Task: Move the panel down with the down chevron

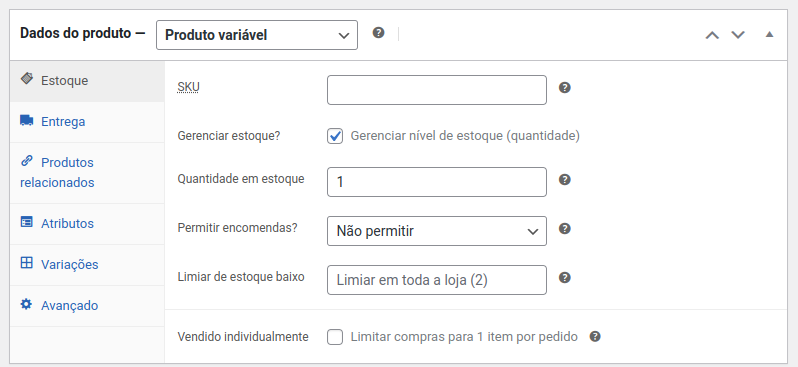Action: [738, 35]
